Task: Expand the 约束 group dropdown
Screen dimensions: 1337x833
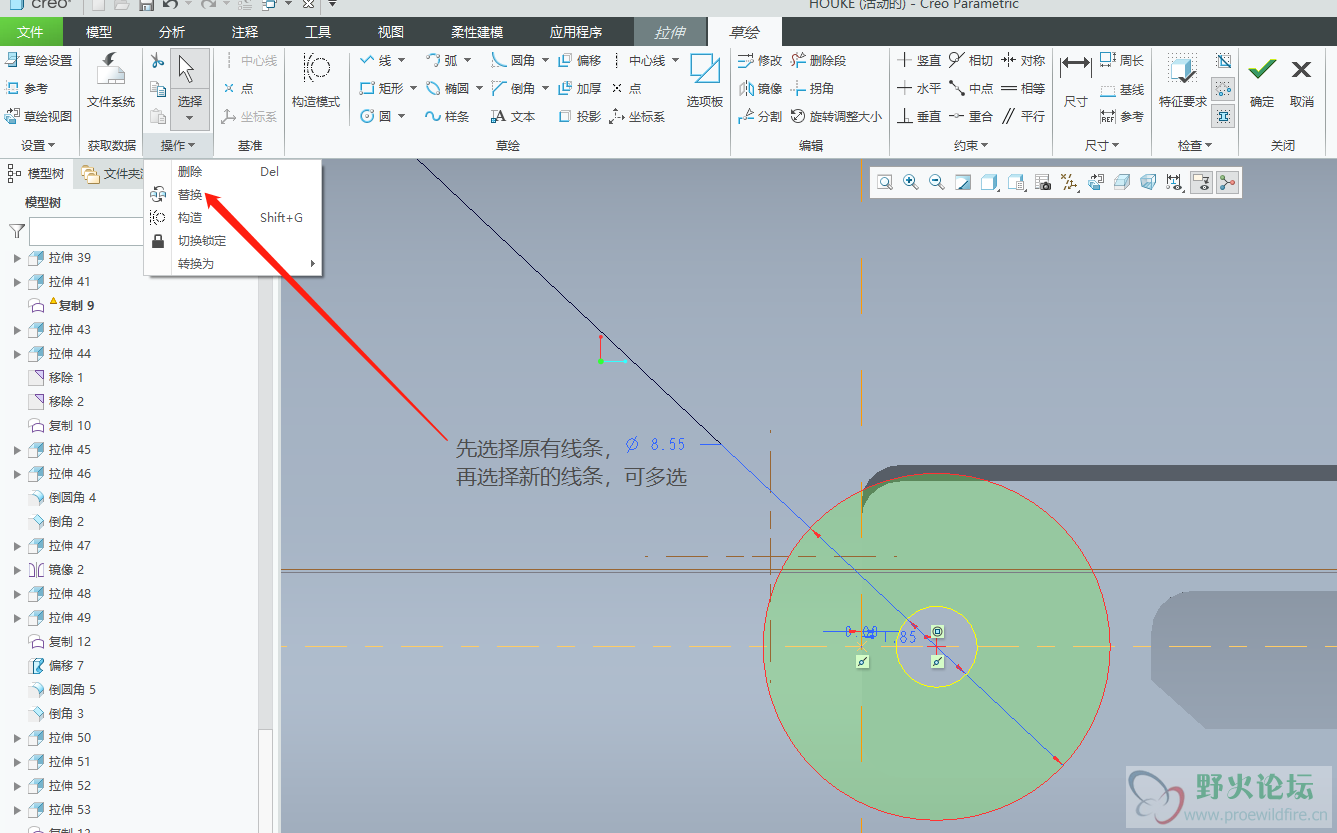Action: coord(970,145)
